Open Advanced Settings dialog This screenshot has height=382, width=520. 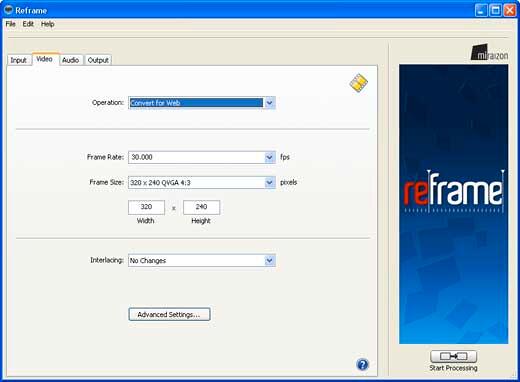(x=169, y=314)
